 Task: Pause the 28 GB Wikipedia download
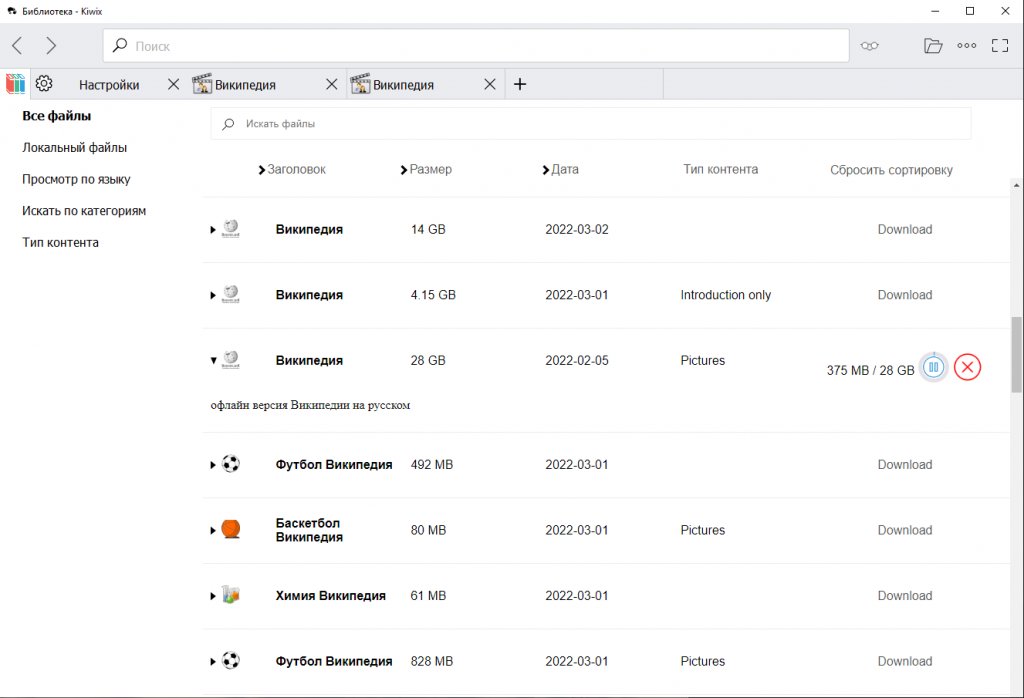[x=933, y=367]
